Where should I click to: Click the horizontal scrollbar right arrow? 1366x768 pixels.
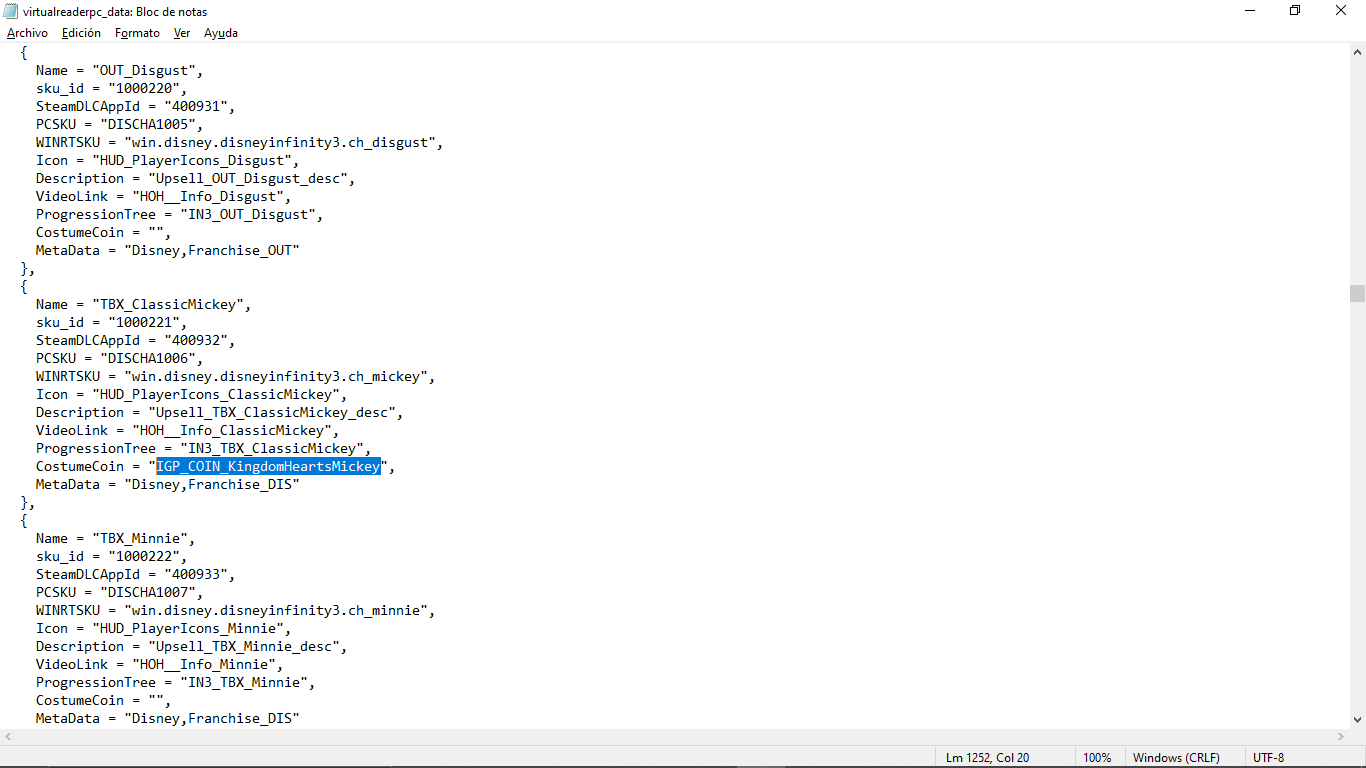1340,737
